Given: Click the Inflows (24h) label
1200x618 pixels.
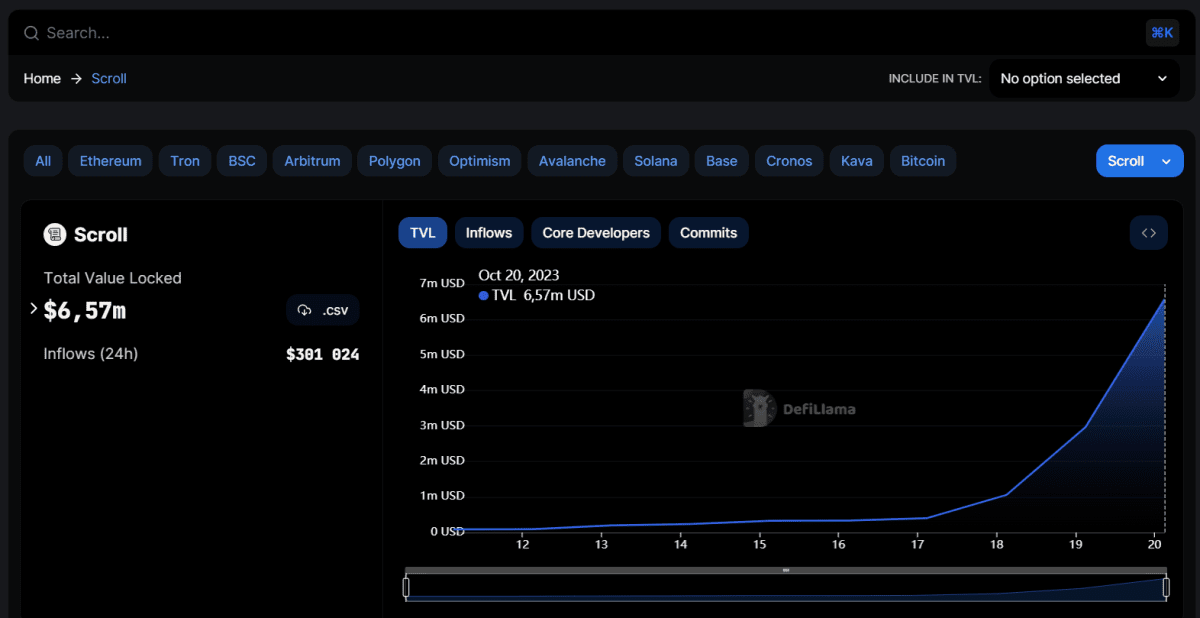Looking at the screenshot, I should (91, 354).
